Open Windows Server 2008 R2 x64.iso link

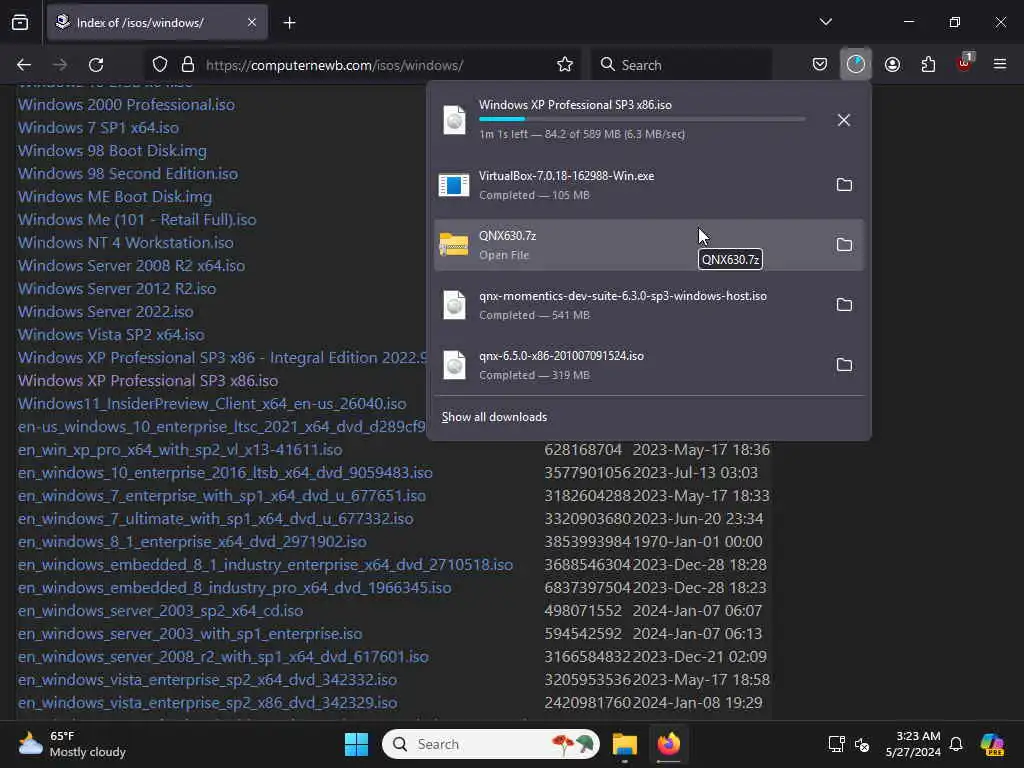click(x=131, y=266)
